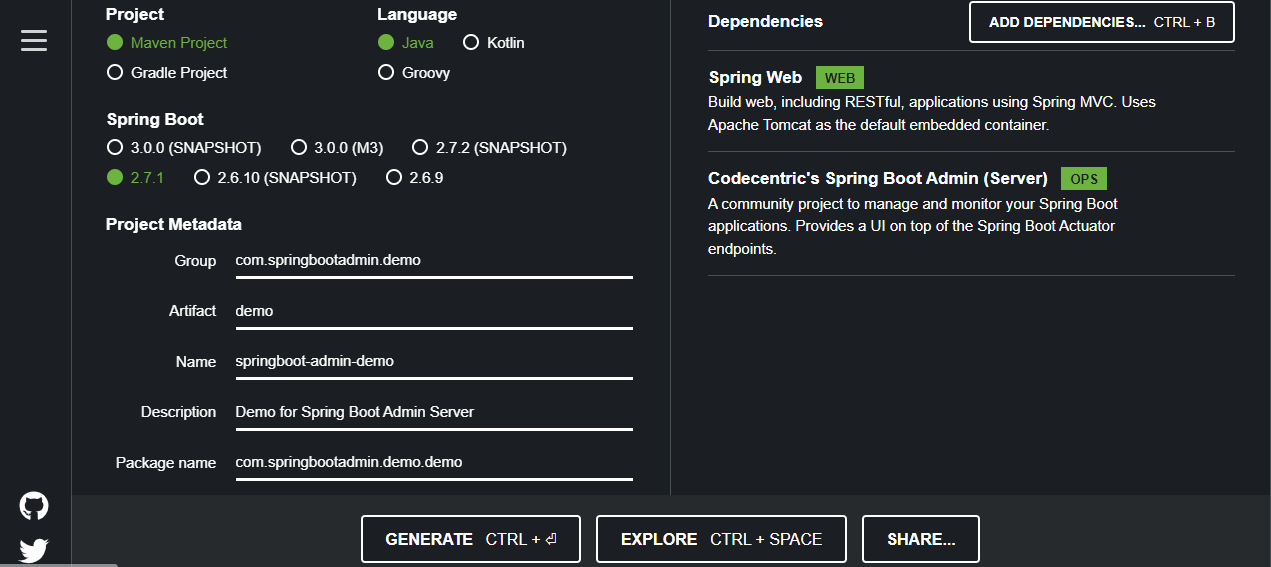Select Spring Boot 3.0.0 (M3)
Screen dimensions: 1271x567
pyautogui.click(x=299, y=148)
